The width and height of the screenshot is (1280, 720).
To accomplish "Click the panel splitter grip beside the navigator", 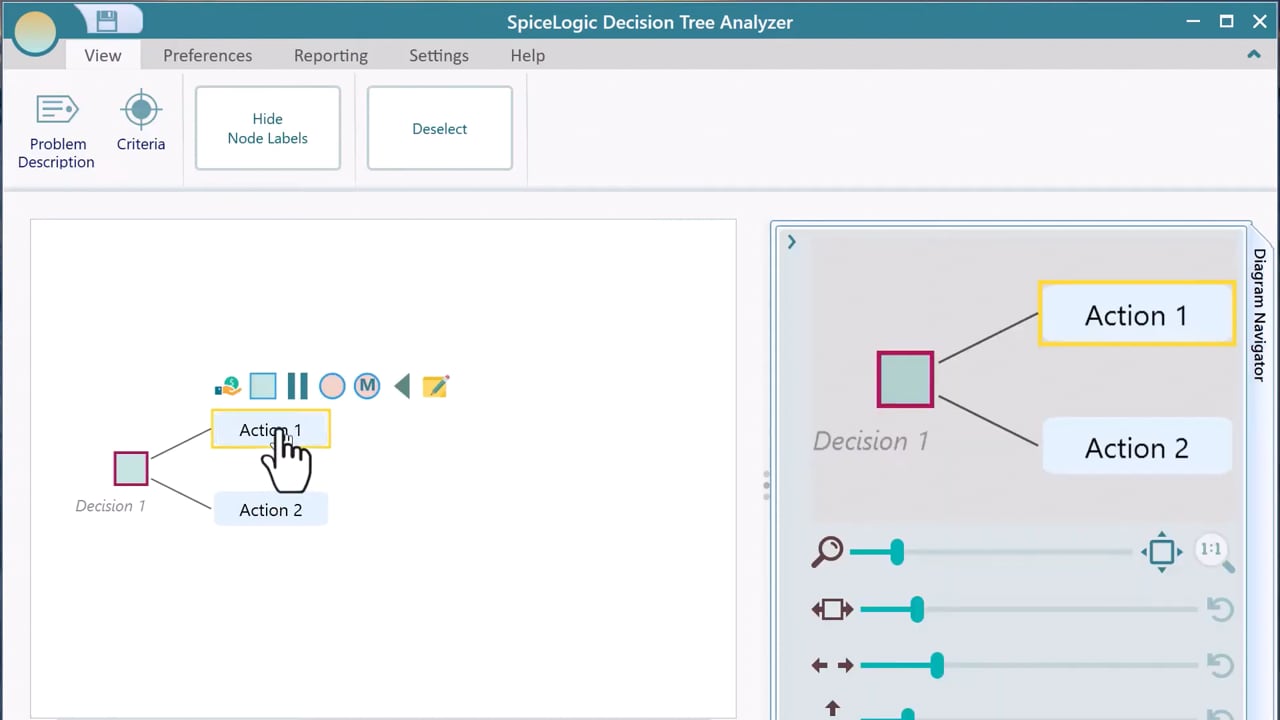I will 766,485.
